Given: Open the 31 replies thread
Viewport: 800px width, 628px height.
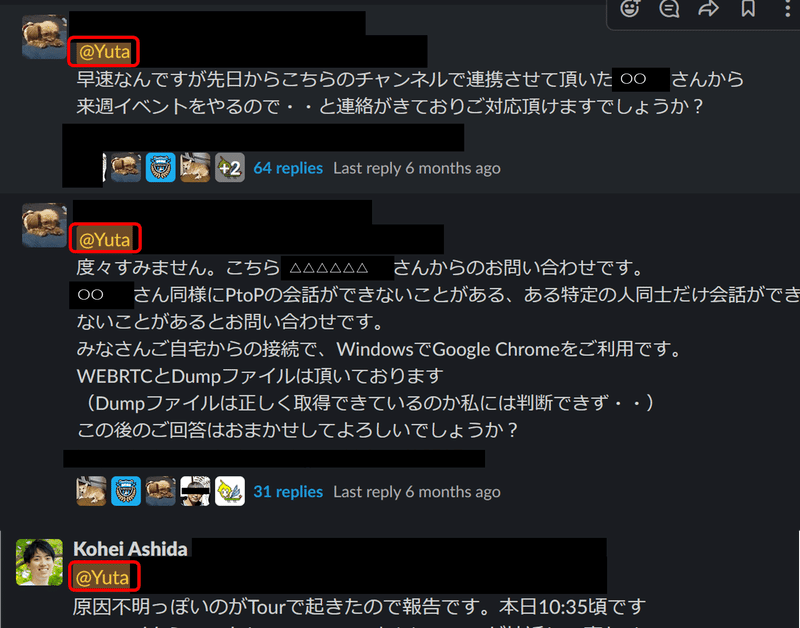Looking at the screenshot, I should click(x=288, y=491).
